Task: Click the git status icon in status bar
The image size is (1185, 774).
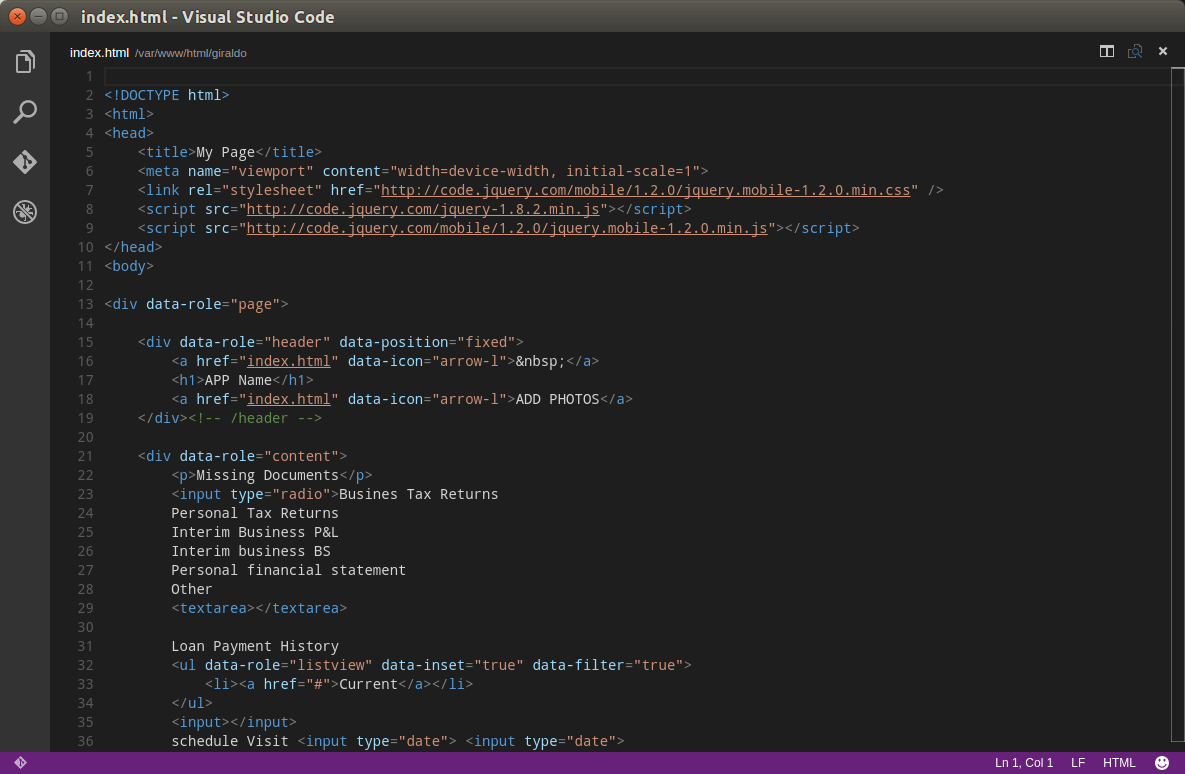Action: click(x=20, y=763)
